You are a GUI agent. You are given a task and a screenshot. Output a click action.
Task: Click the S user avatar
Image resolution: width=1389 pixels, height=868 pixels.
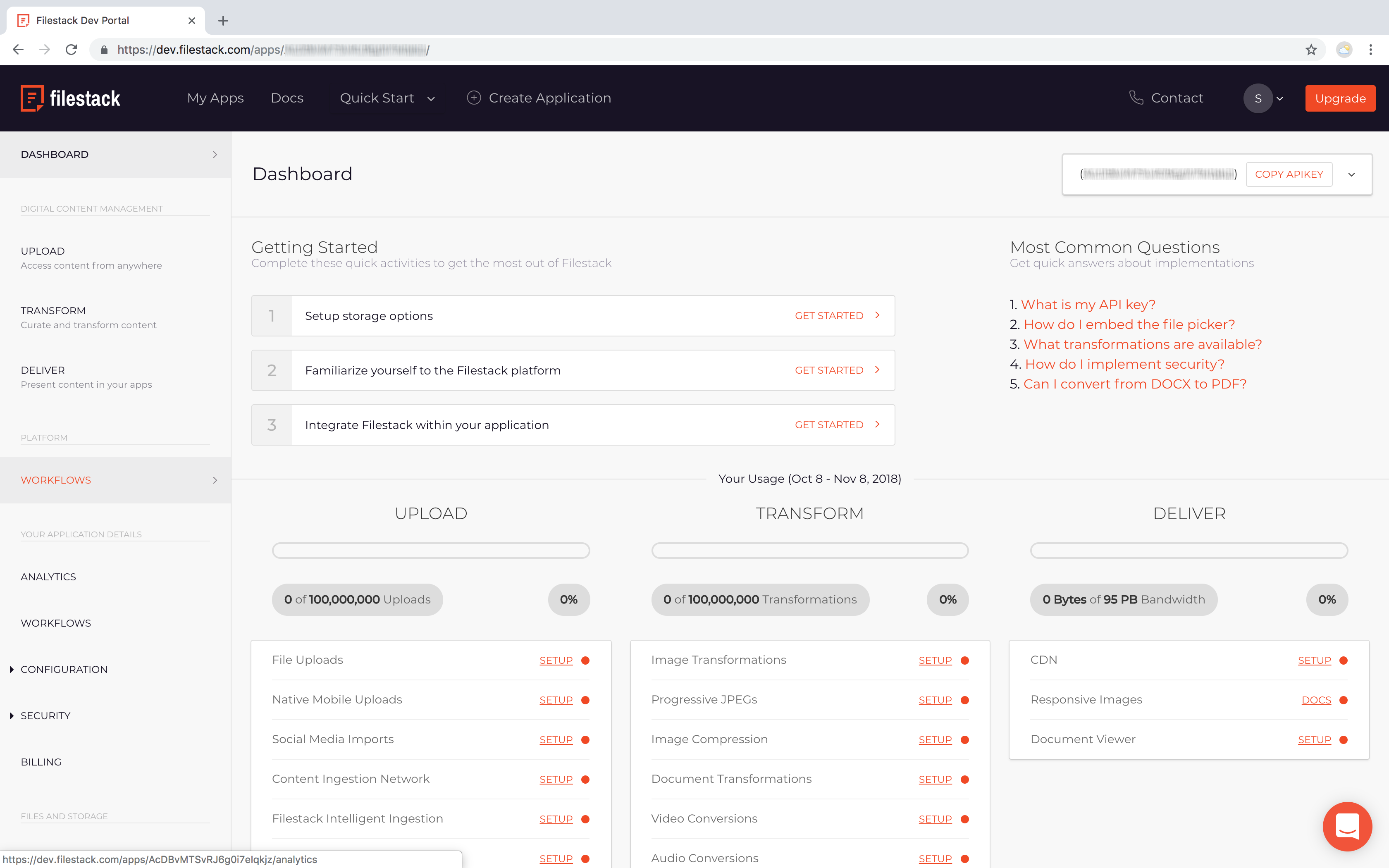coord(1258,98)
